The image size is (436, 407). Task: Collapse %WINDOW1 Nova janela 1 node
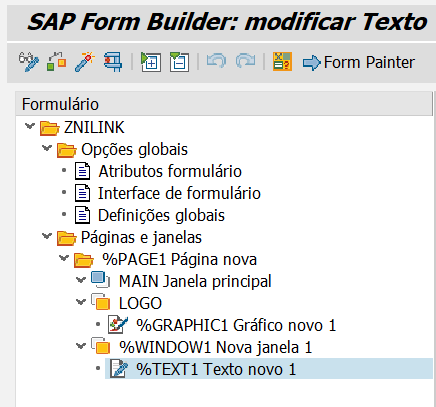(x=81, y=346)
